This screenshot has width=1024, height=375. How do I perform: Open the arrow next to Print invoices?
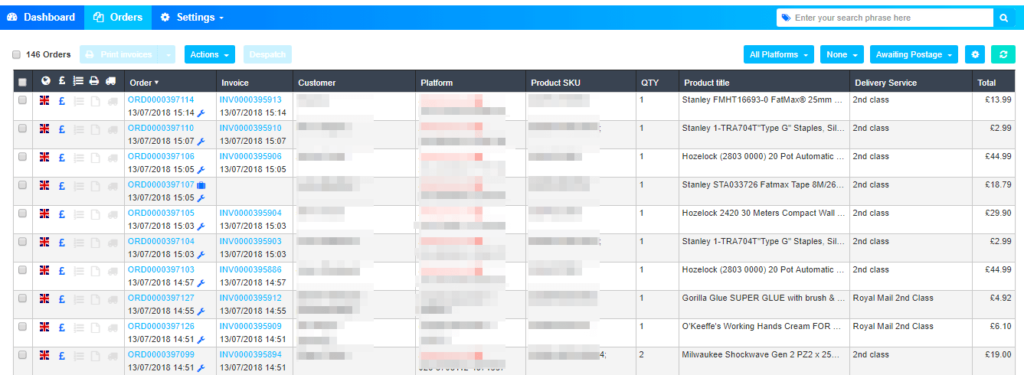(168, 54)
